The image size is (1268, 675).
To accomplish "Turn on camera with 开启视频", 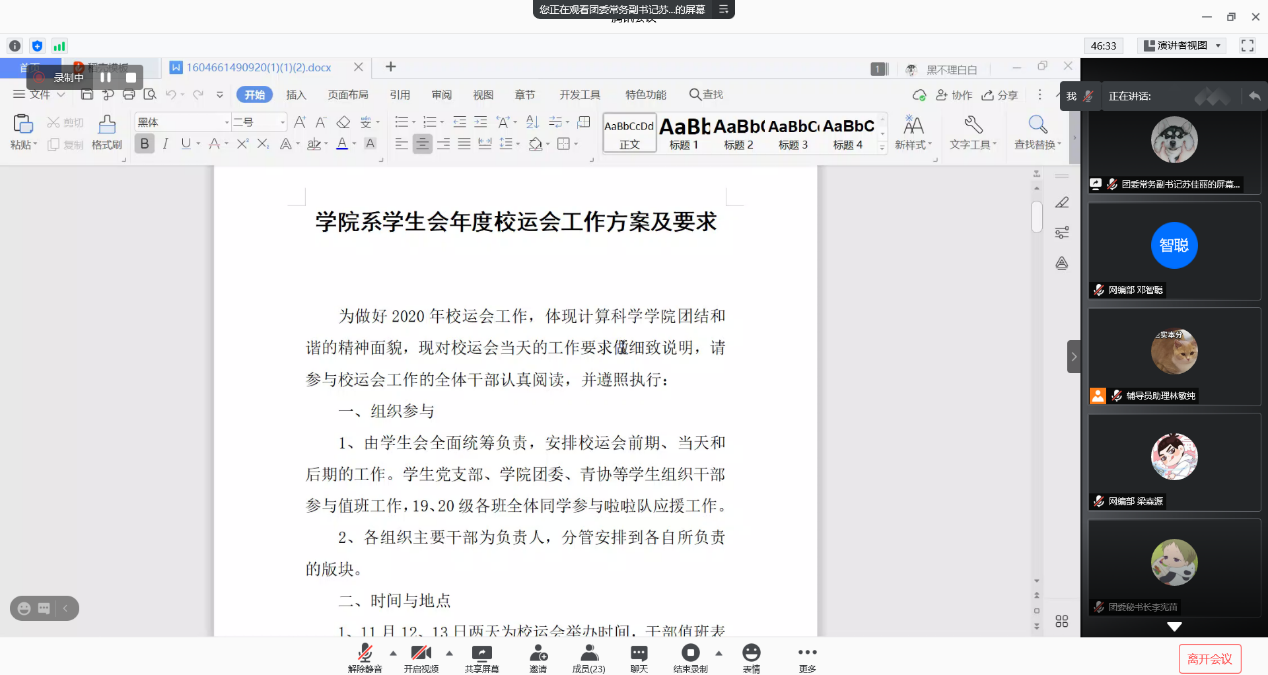I will pyautogui.click(x=421, y=657).
